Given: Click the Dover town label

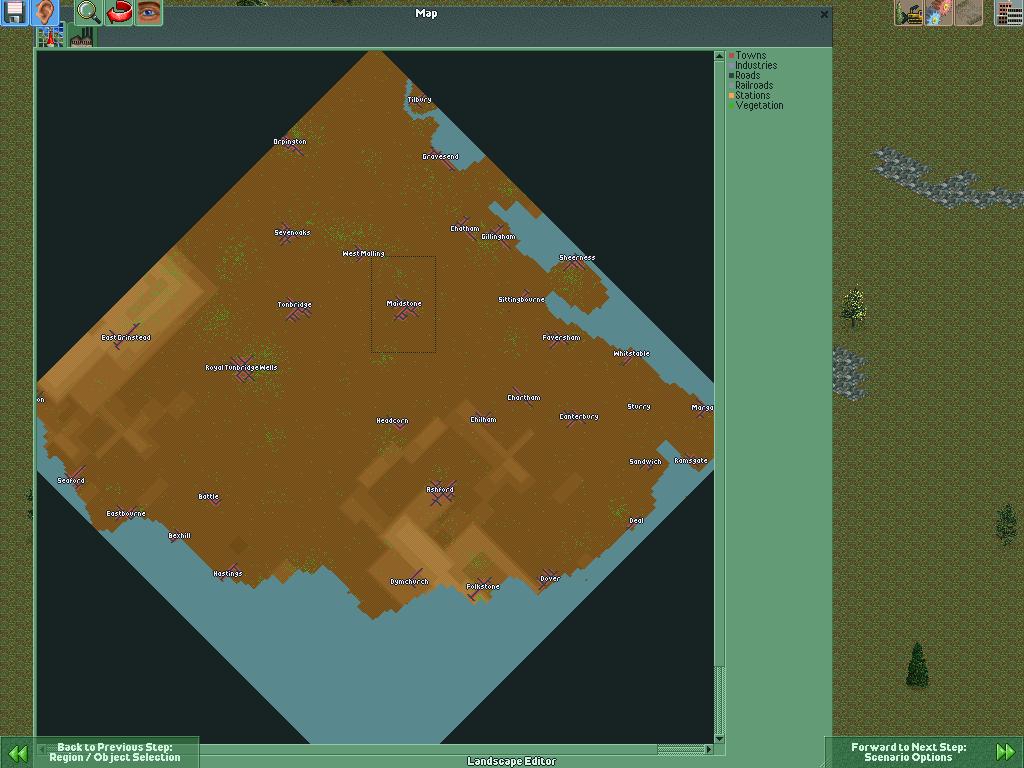Looking at the screenshot, I should 550,578.
